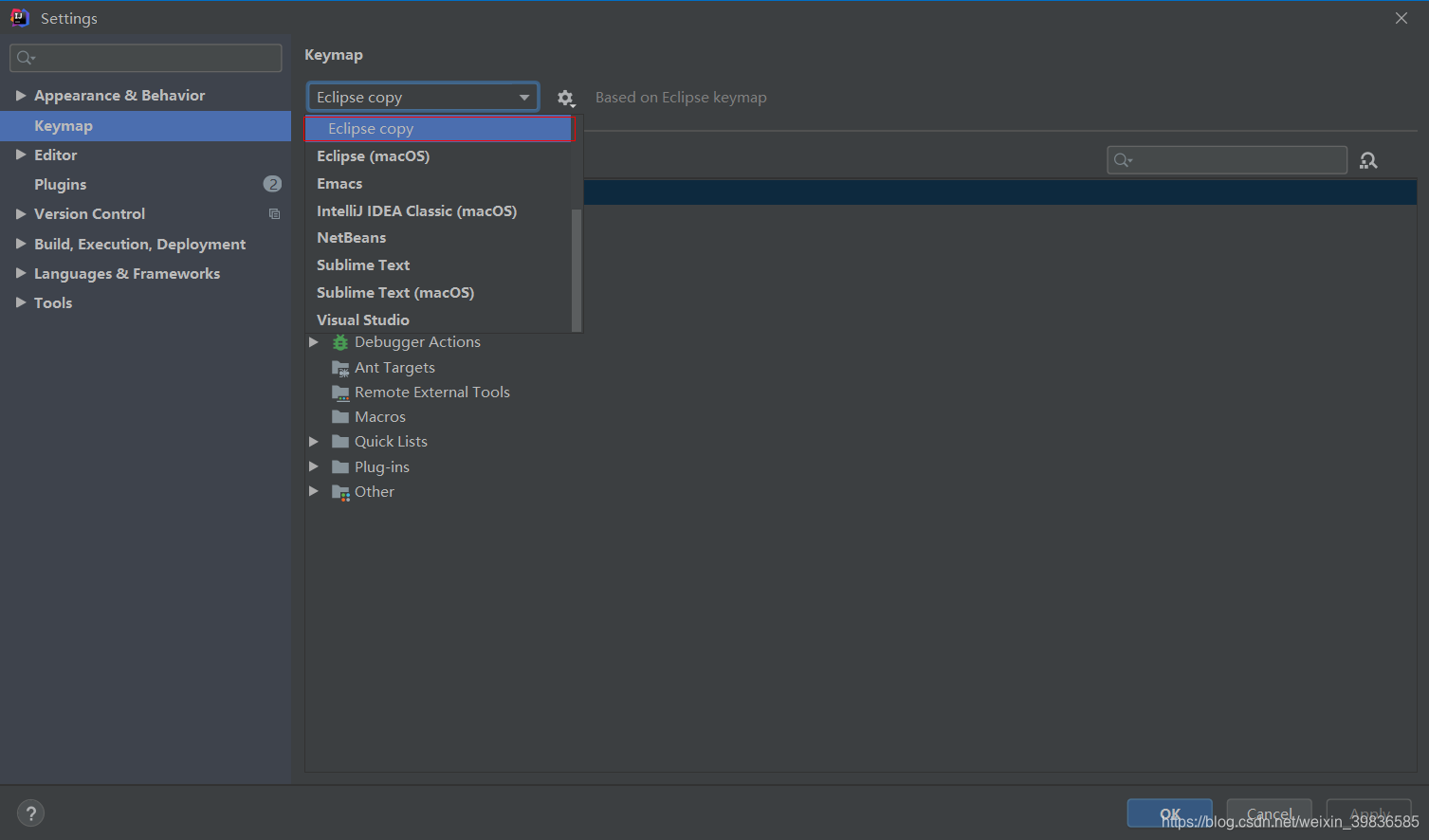The image size is (1429, 840).
Task: Expand the Tools settings group
Action: click(x=21, y=302)
